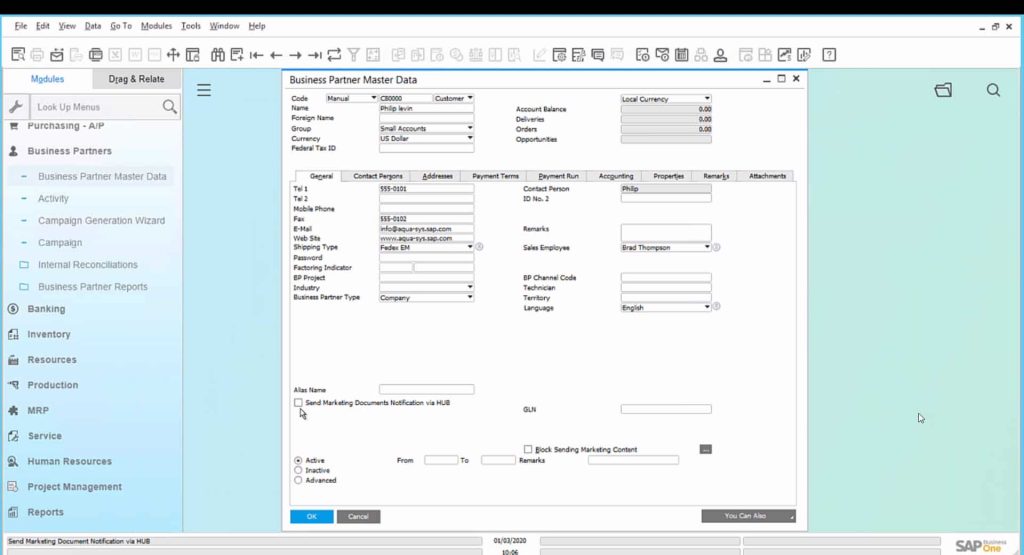Screen dimensions: 1024x555
Task: Open Business Partner Type Company dropdown
Action: pos(470,297)
